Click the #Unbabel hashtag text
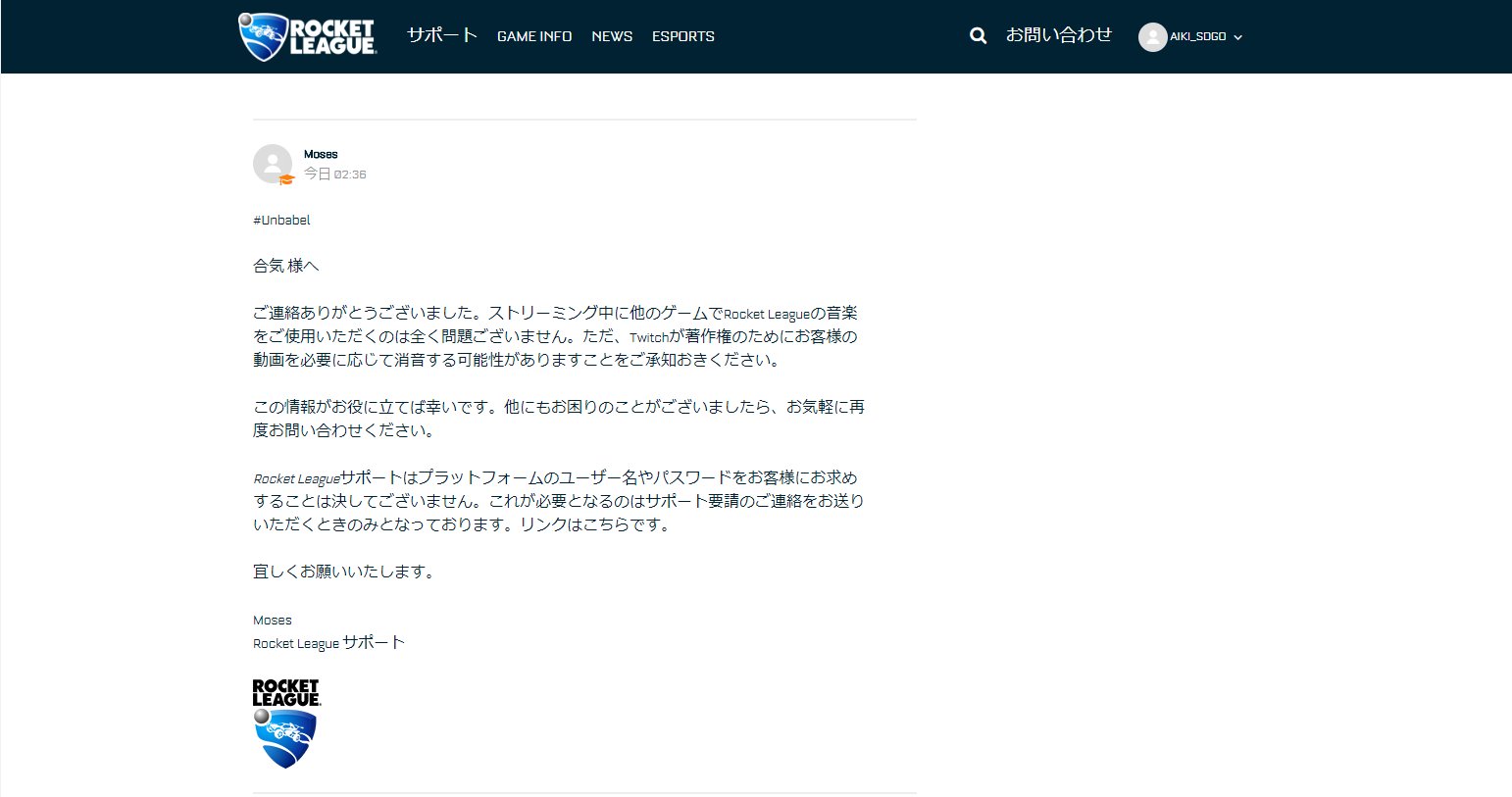This screenshot has height=797, width=1512. click(281, 220)
